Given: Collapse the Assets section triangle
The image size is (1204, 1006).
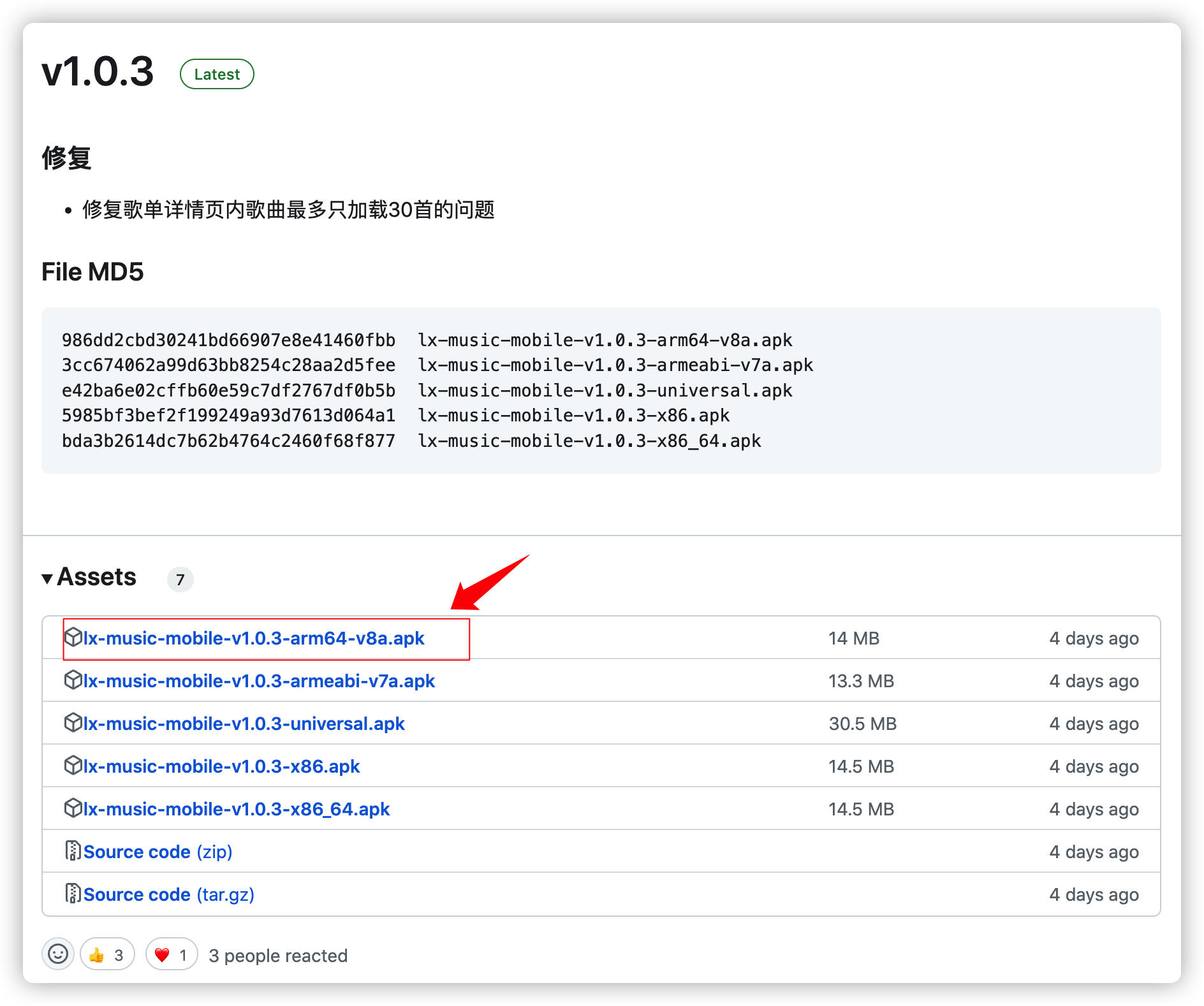Looking at the screenshot, I should tap(47, 579).
